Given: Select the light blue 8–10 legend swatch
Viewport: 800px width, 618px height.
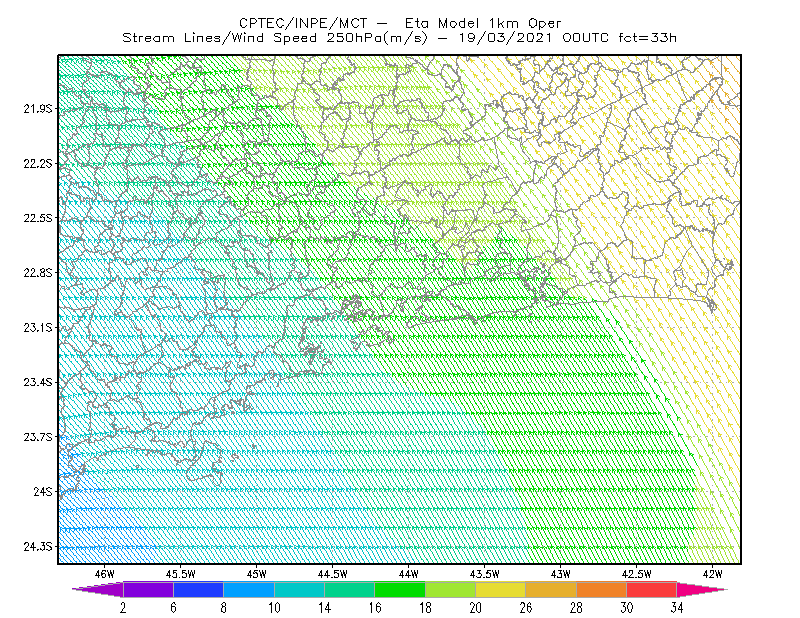Looking at the screenshot, I should click(249, 589).
